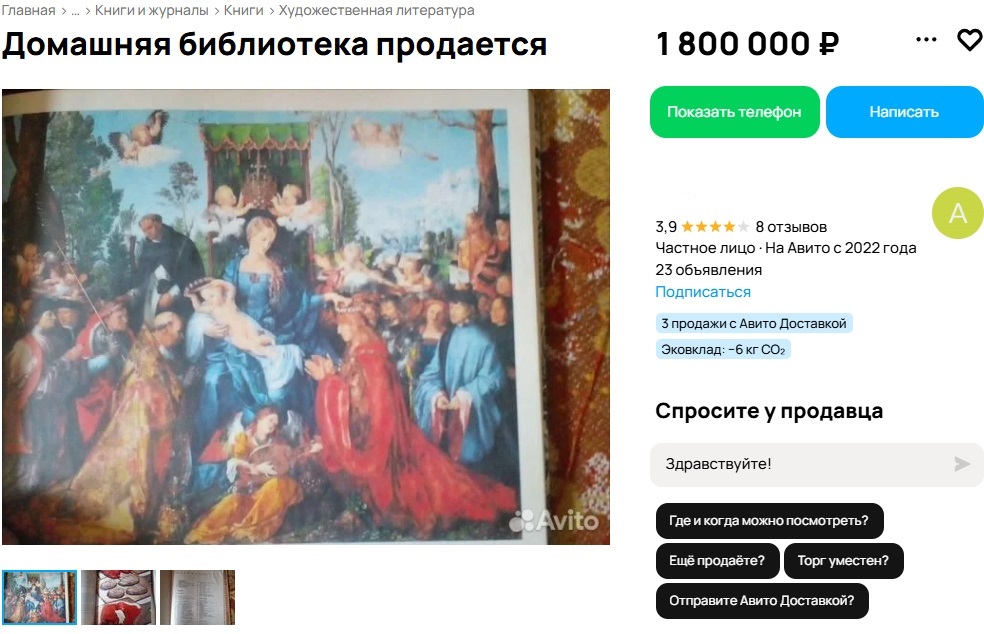984x634 pixels.
Task: Click the Написать button
Action: click(x=904, y=112)
